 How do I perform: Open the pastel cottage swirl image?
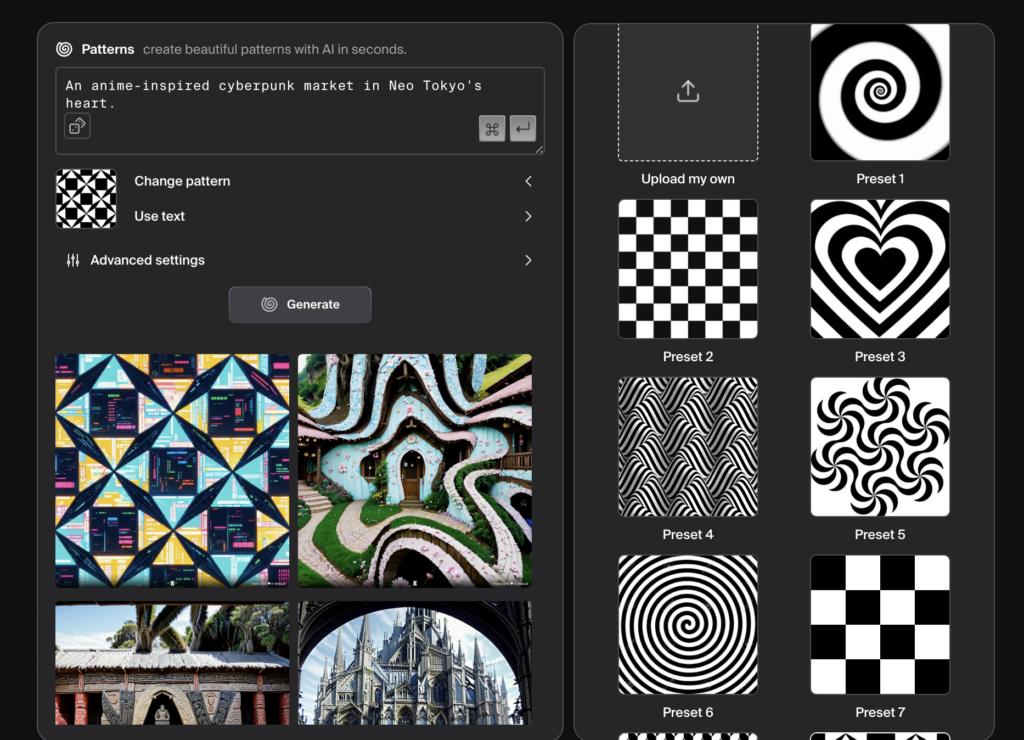click(415, 471)
